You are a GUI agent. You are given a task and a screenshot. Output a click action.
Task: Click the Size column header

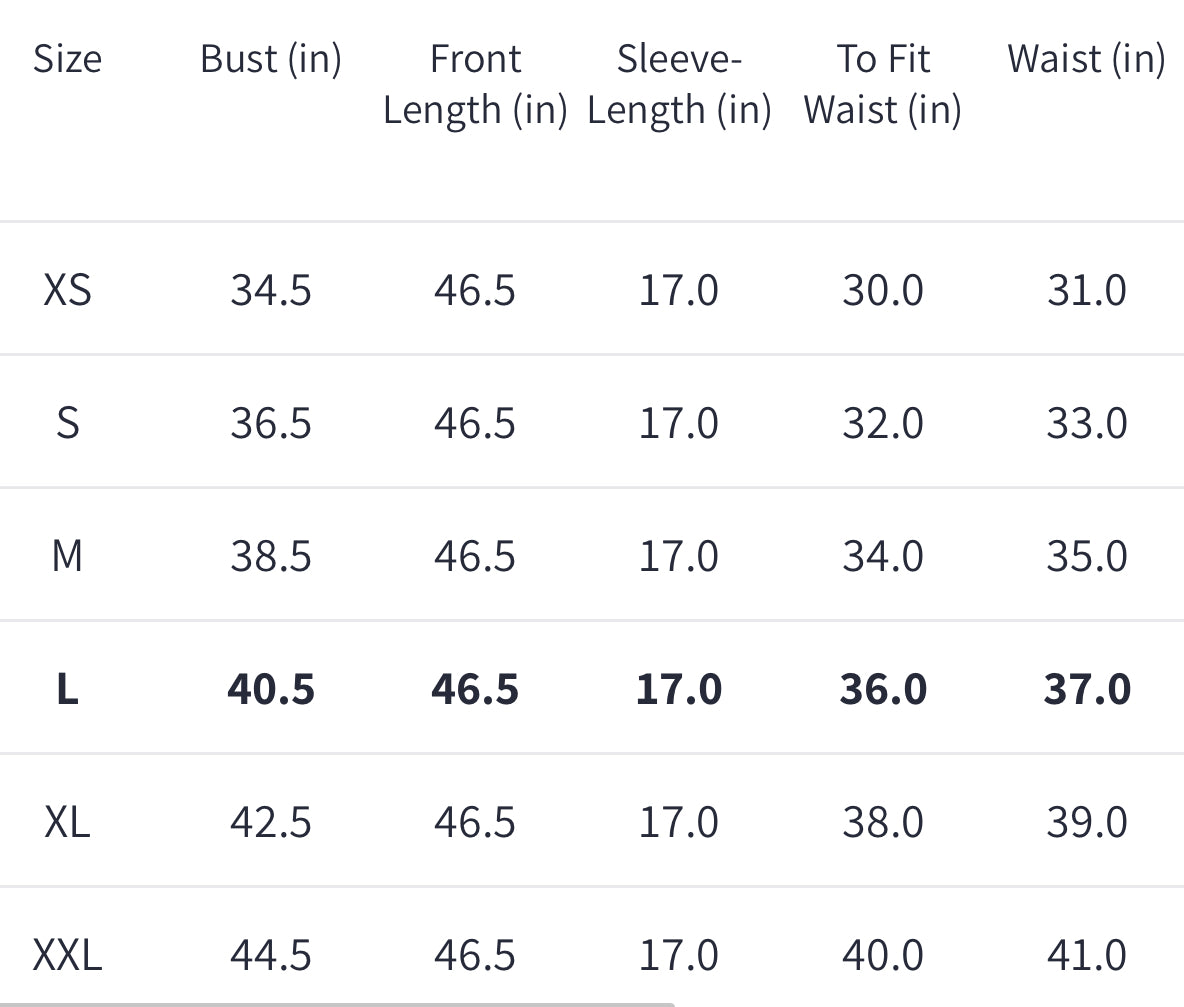pos(67,59)
